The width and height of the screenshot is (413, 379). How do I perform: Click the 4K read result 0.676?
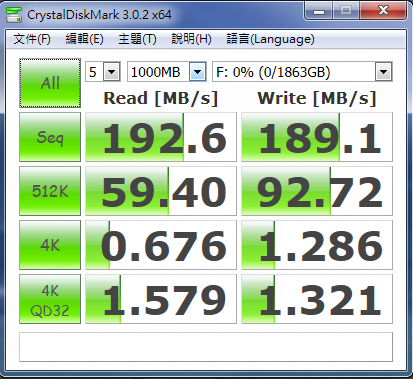(x=161, y=245)
